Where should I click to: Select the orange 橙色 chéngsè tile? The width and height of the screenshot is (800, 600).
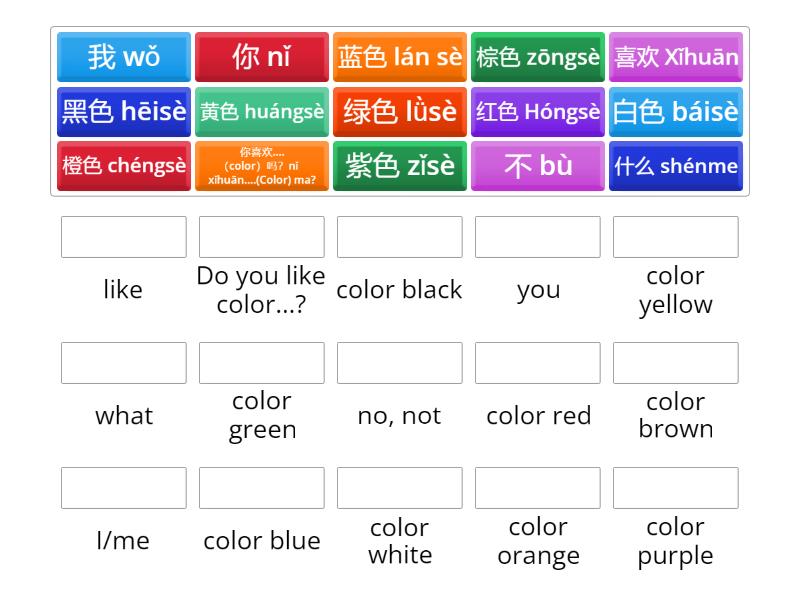(123, 166)
